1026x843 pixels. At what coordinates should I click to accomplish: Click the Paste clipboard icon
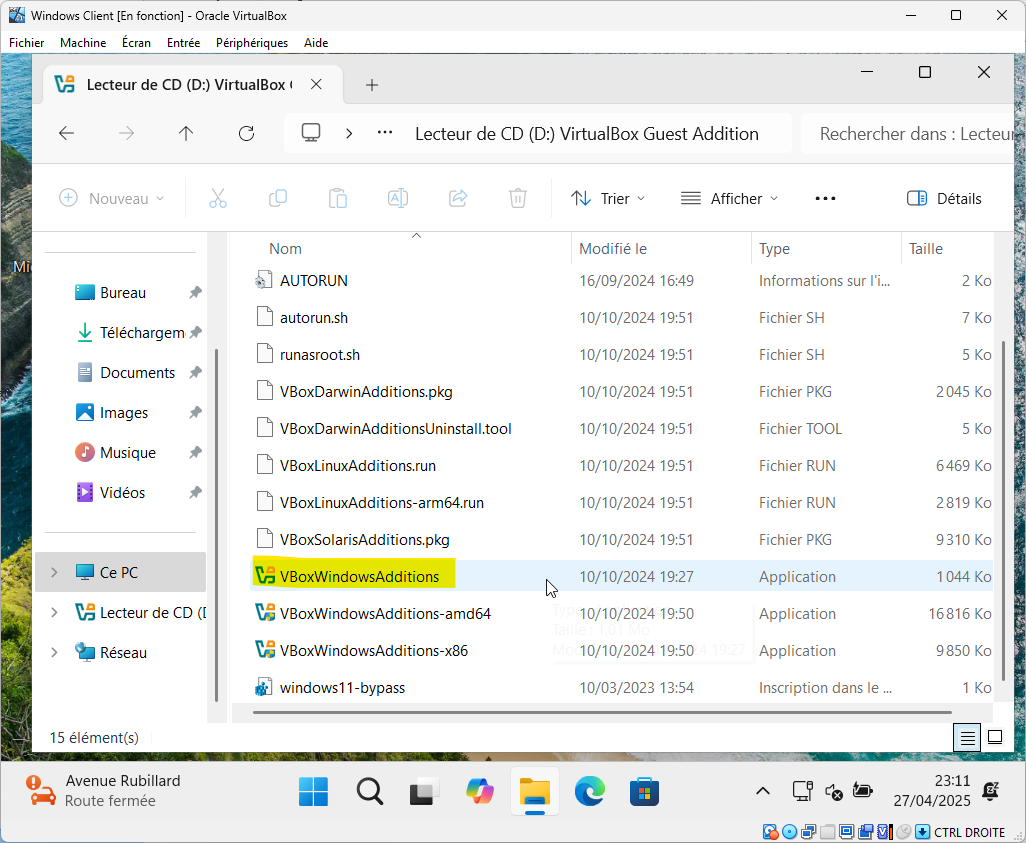click(338, 198)
